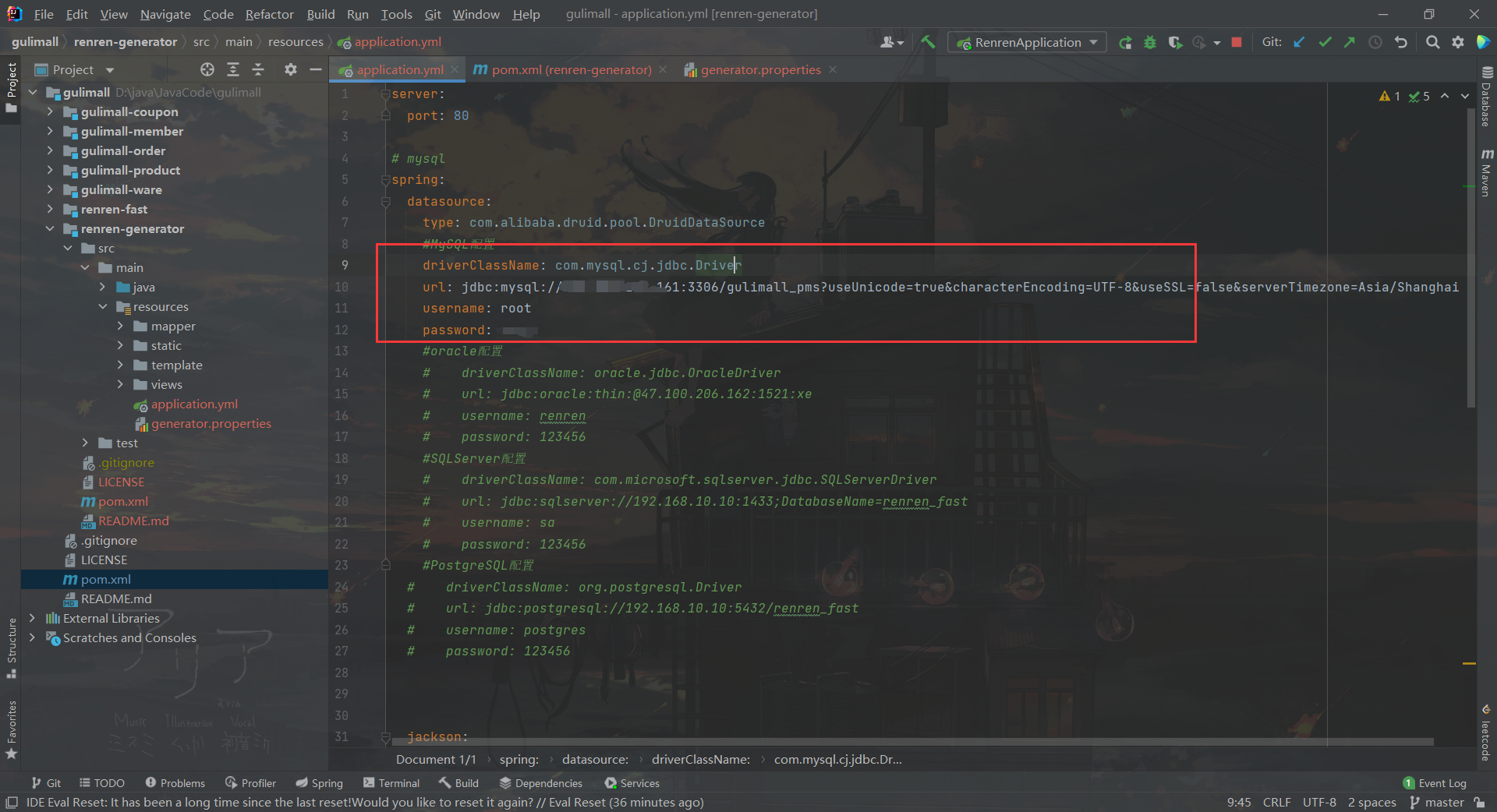Click the master Git branch widget
The width and height of the screenshot is (1497, 812).
point(1436,803)
